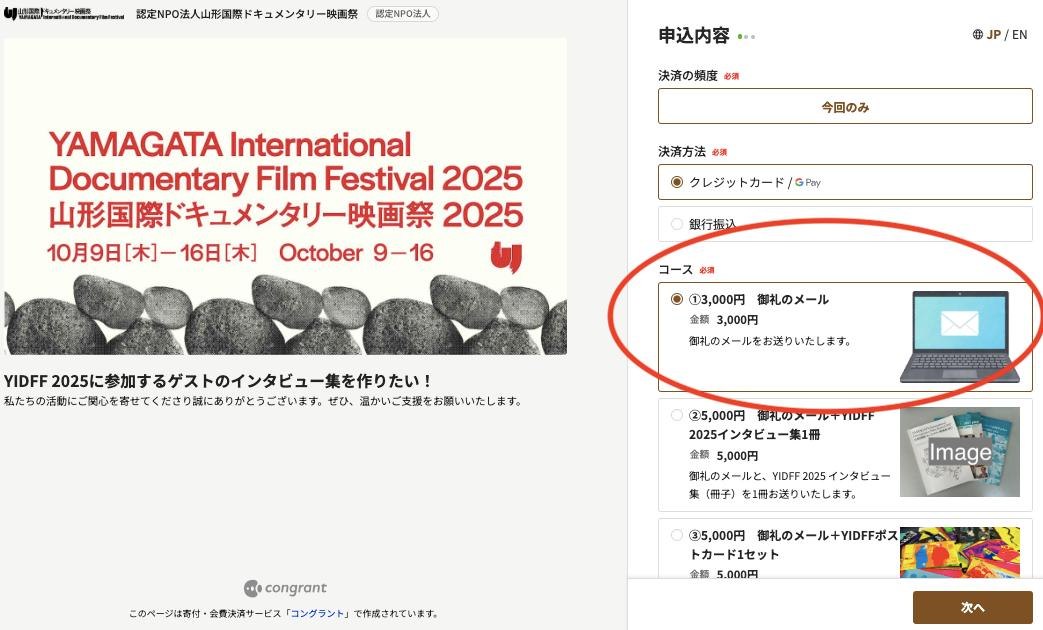Select the ①3,000円 御礼のメール course
Image resolution: width=1043 pixels, height=630 pixels.
coord(677,299)
